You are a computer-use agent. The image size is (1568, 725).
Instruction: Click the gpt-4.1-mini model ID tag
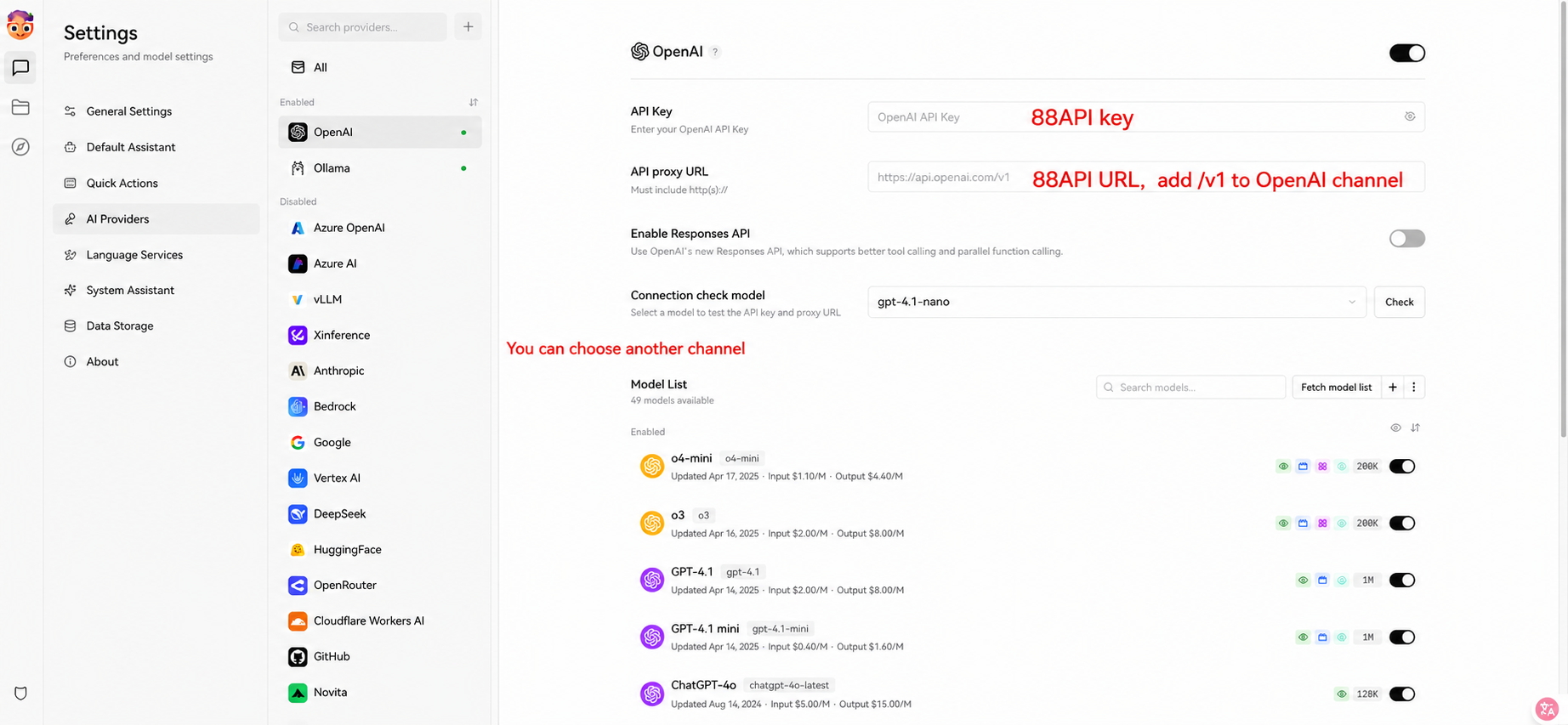(781, 628)
